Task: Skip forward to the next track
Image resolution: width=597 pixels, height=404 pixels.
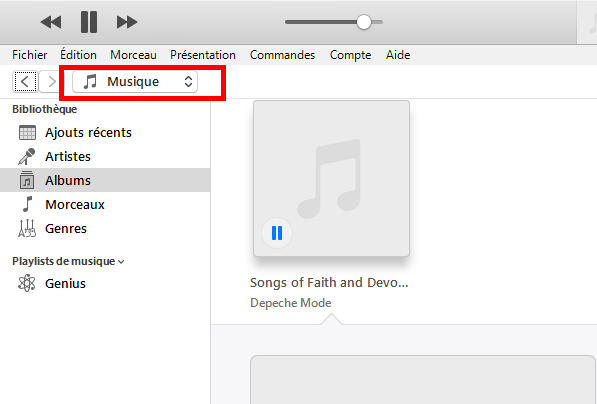Action: pyautogui.click(x=127, y=22)
